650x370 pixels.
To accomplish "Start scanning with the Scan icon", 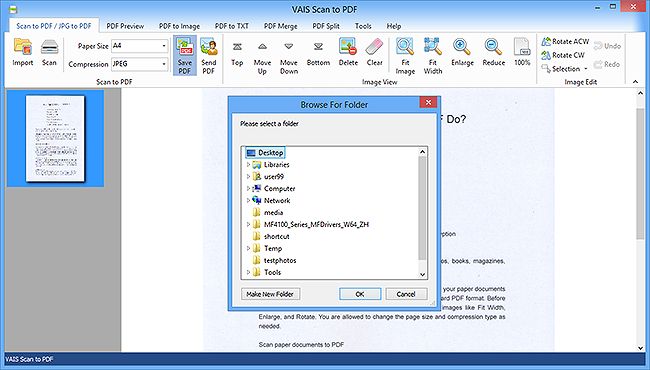I will click(49, 52).
